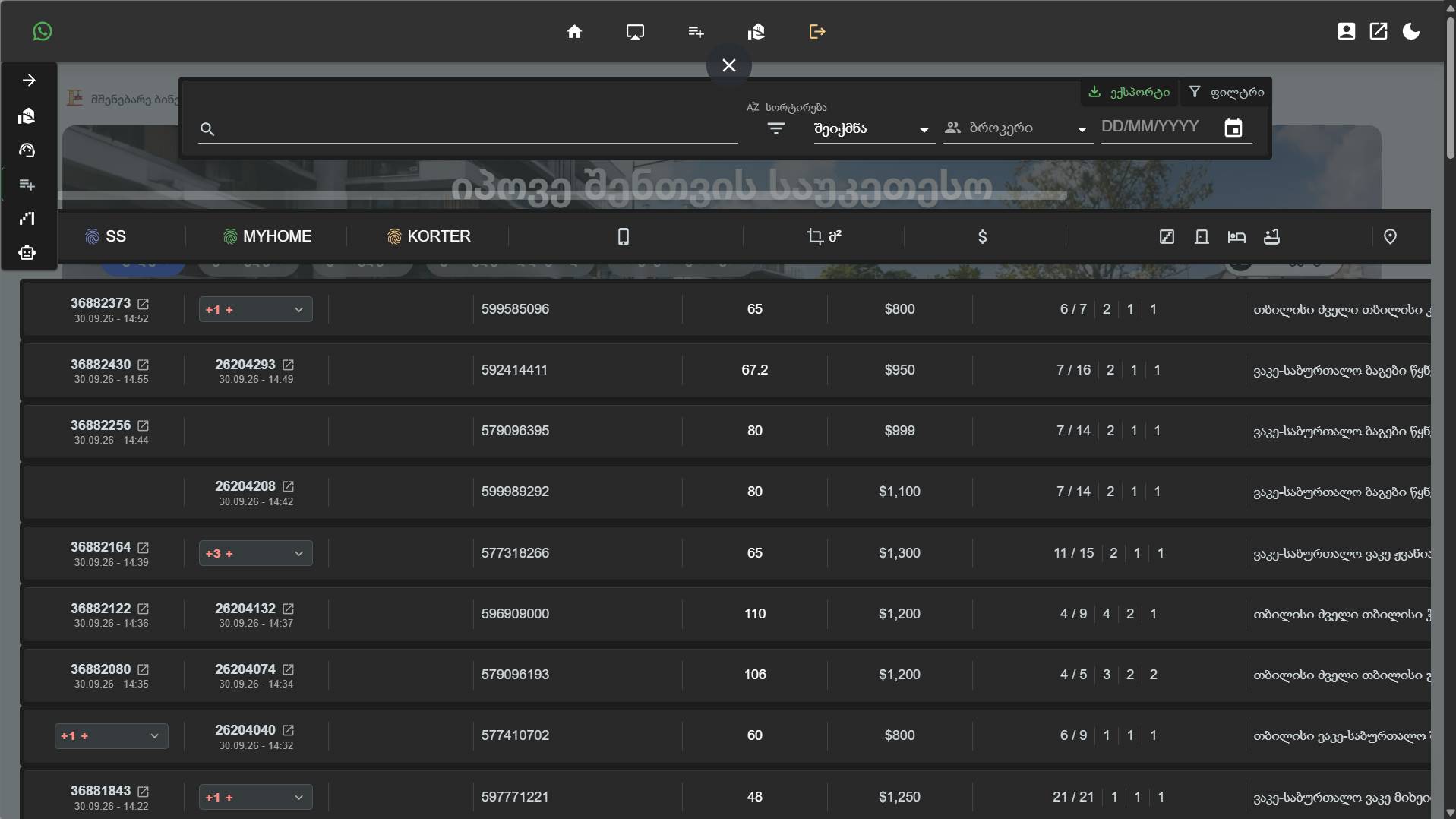1456x819 pixels.
Task: Expand the sidebar with the arrow icon
Action: pyautogui.click(x=29, y=80)
